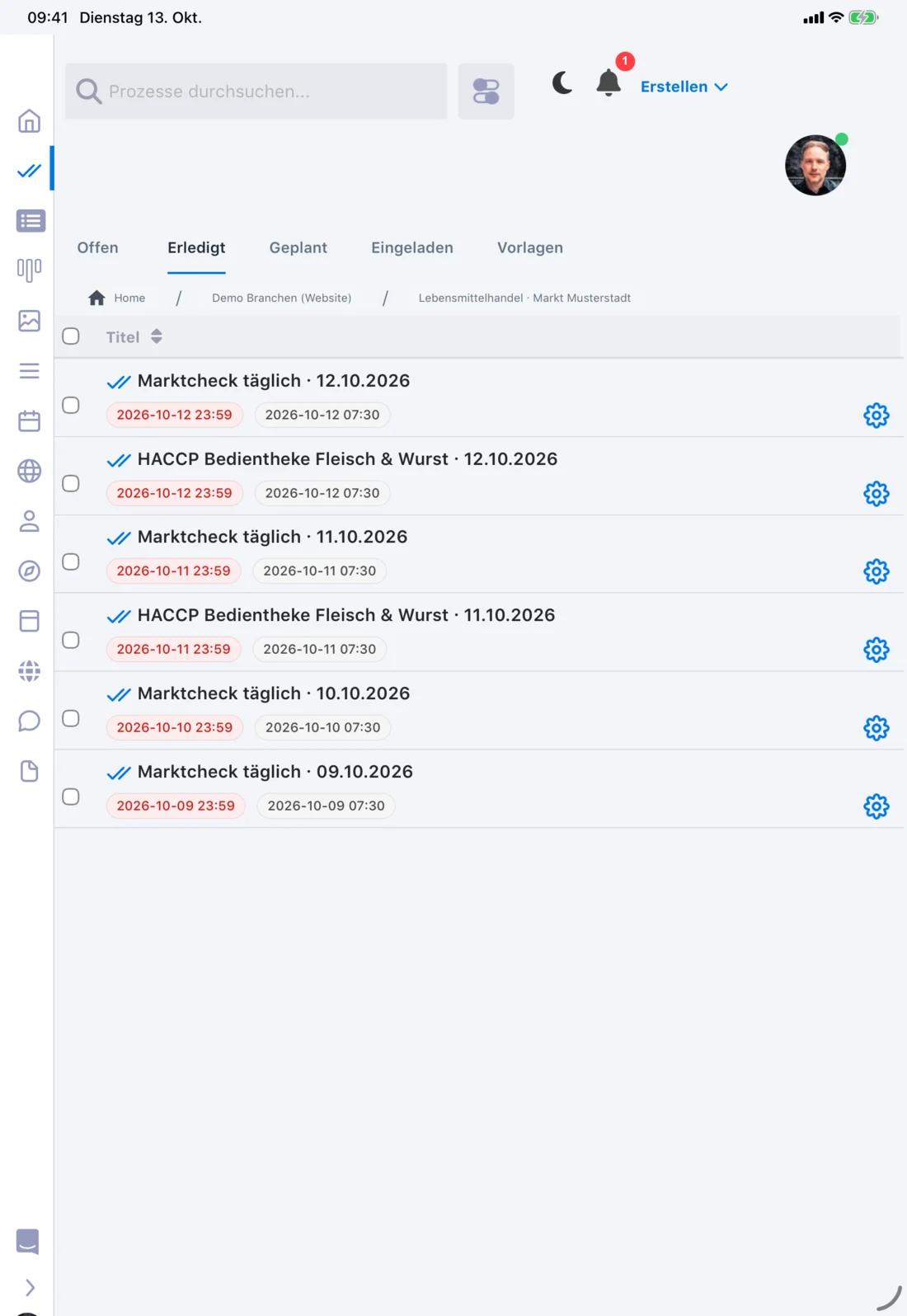This screenshot has height=1316, width=907.
Task: Switch to the Geplant tab
Action: click(x=298, y=248)
